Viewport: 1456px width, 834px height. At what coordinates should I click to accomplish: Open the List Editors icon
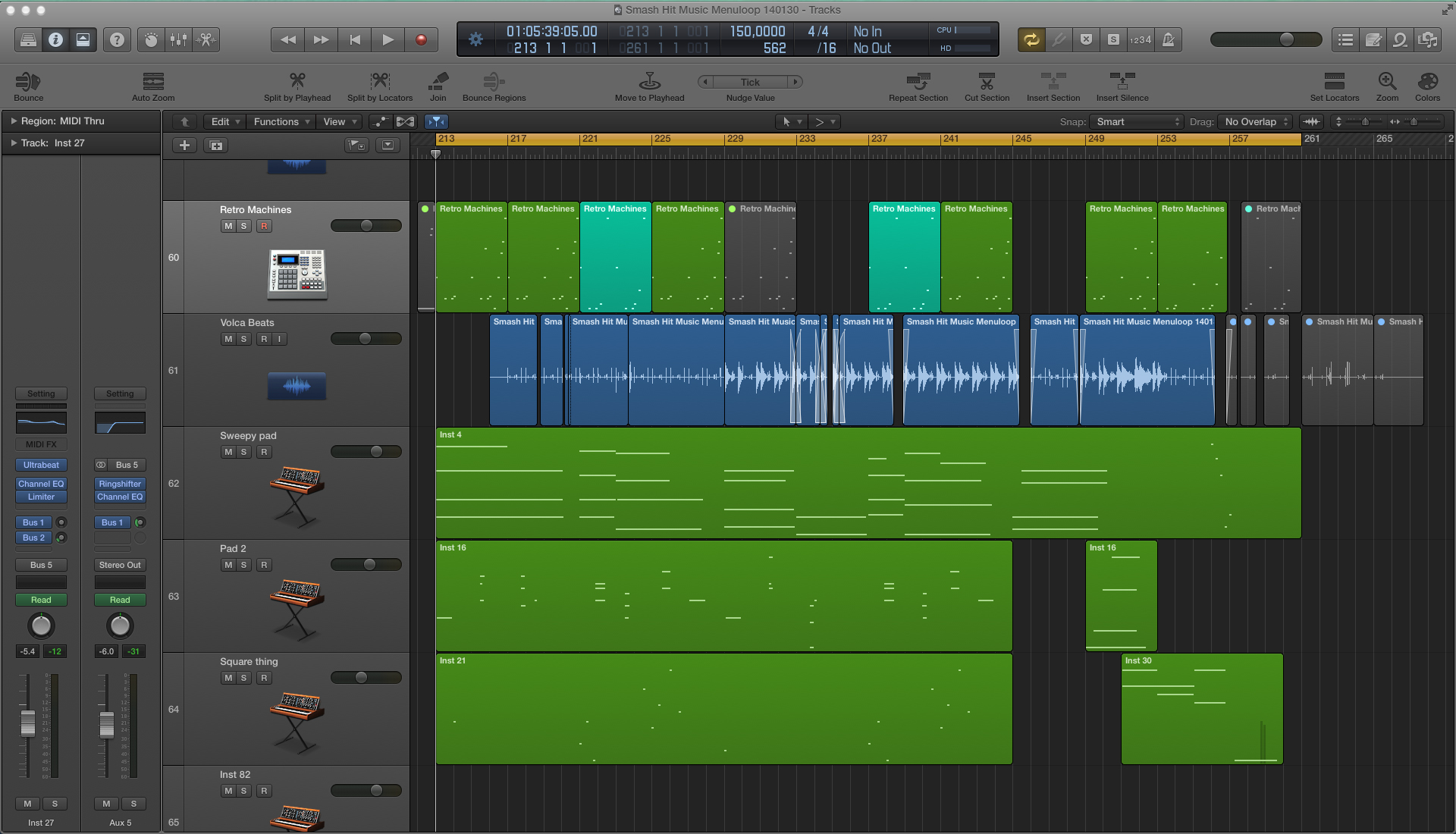1346,39
